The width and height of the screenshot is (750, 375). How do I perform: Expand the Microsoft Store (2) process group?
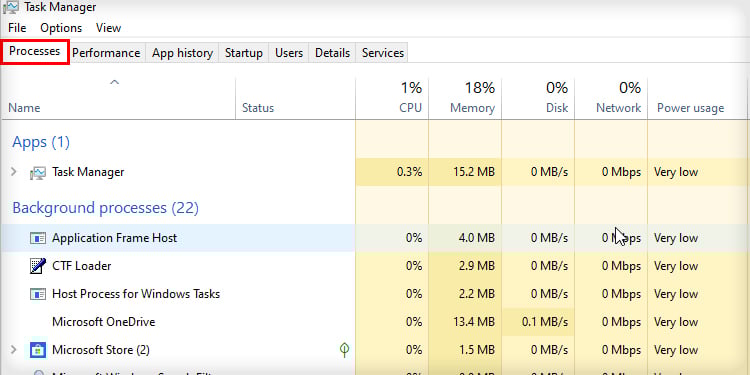pyautogui.click(x=14, y=350)
